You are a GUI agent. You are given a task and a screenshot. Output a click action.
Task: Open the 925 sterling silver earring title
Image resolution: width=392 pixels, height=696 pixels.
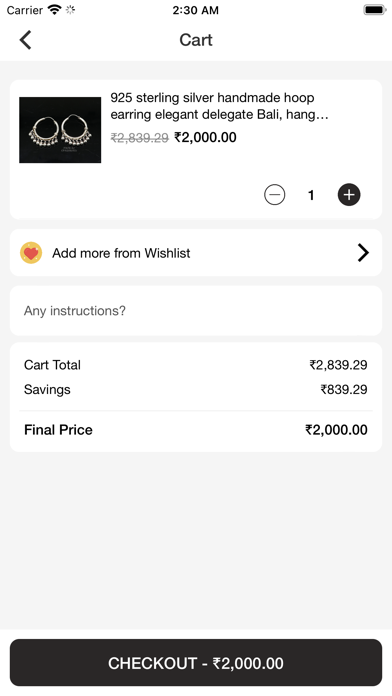point(219,106)
